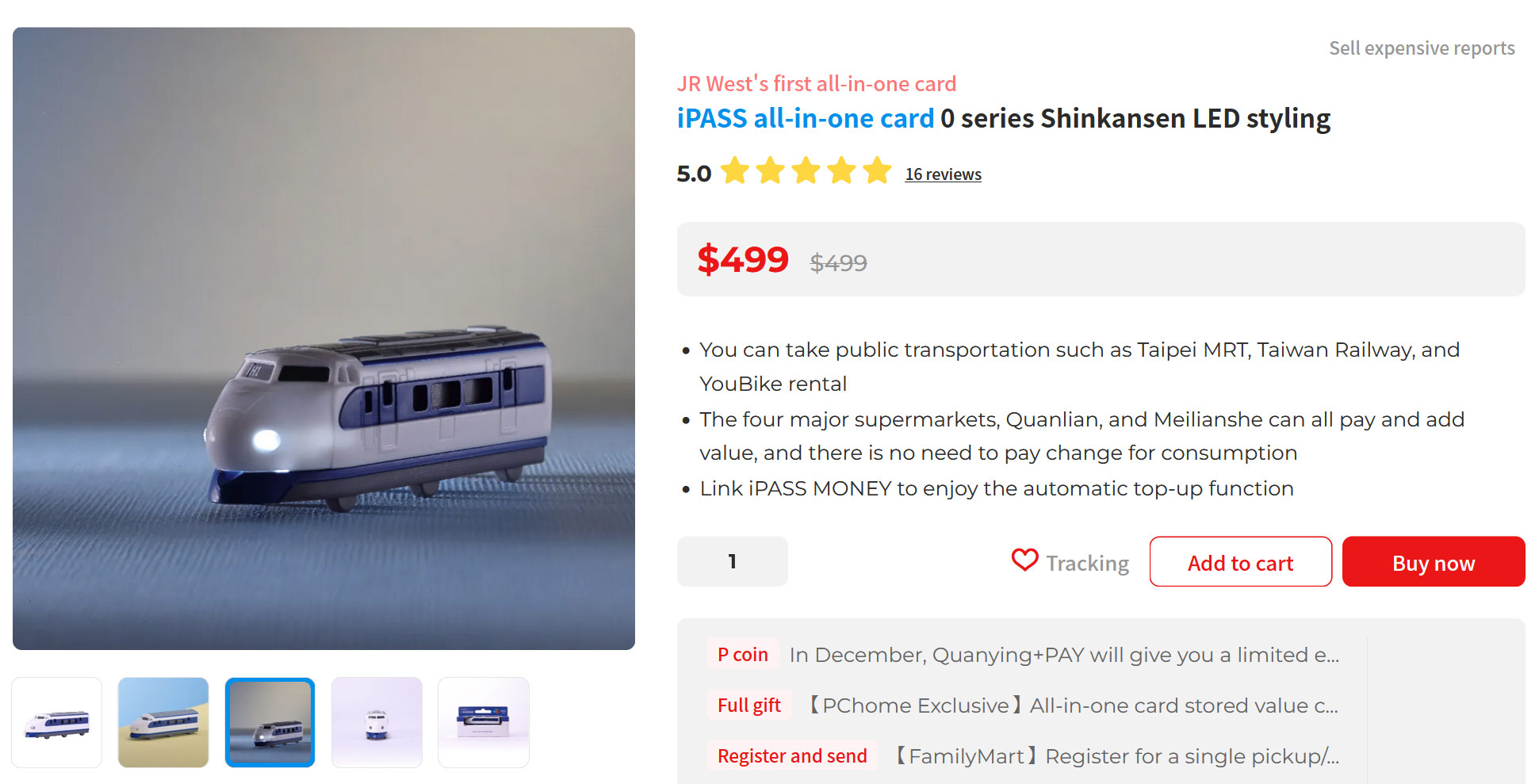This screenshot has height=784, width=1539.
Task: Click the heart Tracking icon
Action: (1024, 560)
